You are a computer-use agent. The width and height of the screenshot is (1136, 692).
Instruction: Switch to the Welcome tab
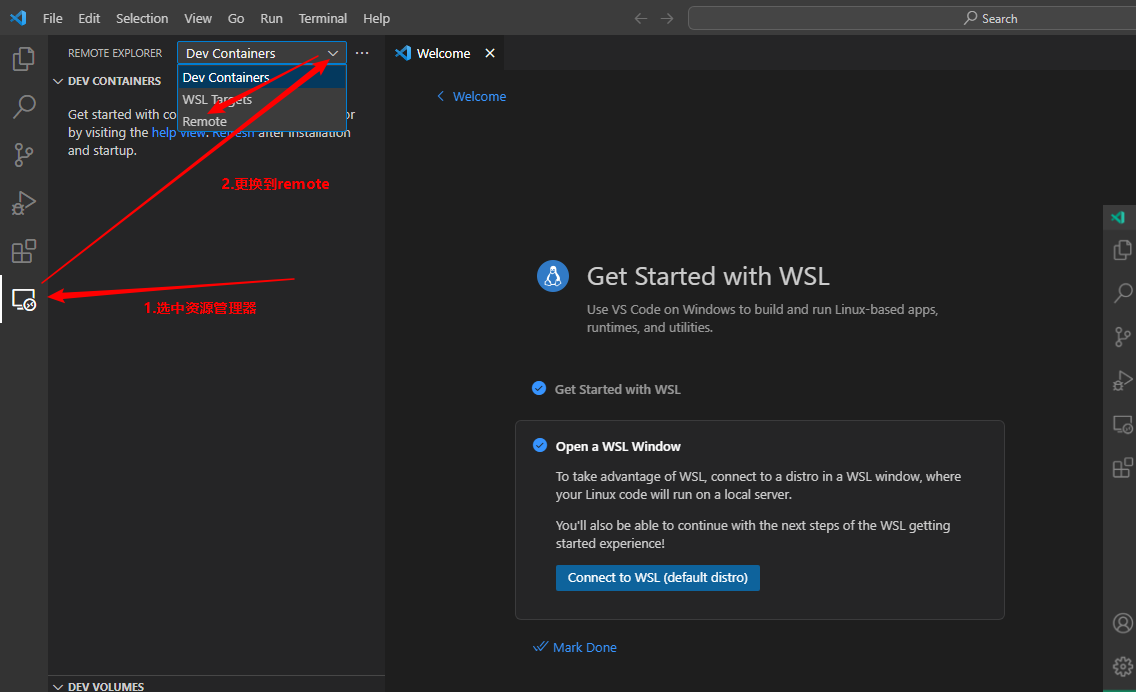coord(444,53)
